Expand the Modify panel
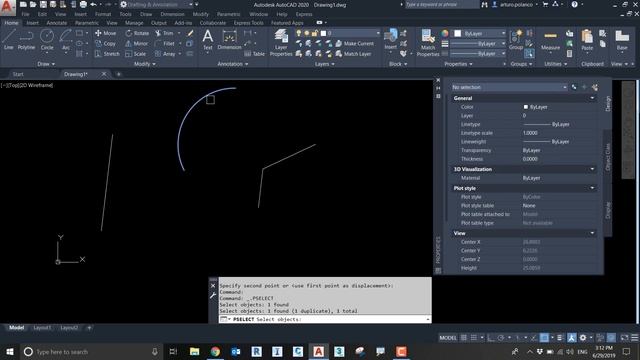The width and height of the screenshot is (640, 360). (144, 64)
